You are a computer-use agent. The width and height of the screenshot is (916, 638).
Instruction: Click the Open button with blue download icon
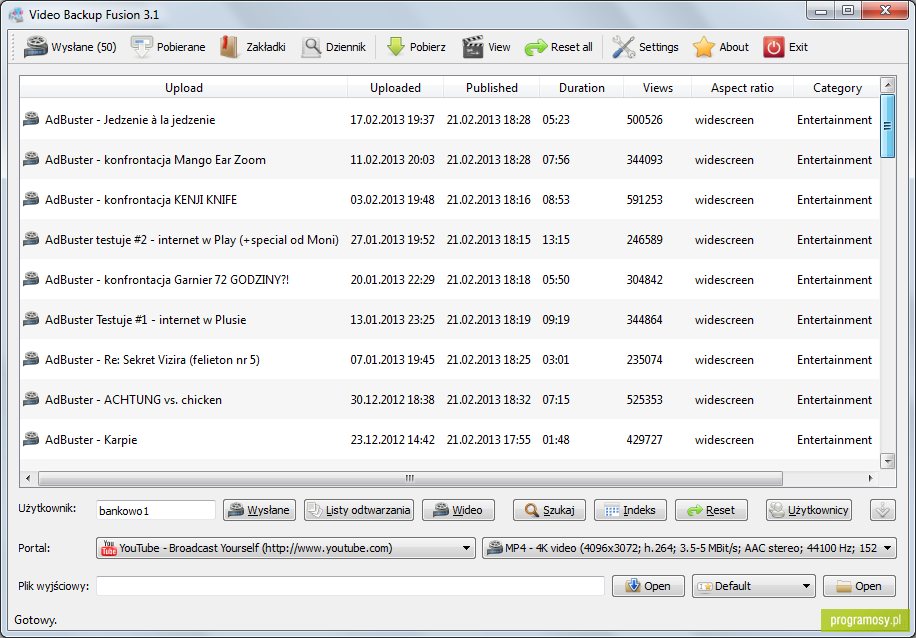click(648, 586)
